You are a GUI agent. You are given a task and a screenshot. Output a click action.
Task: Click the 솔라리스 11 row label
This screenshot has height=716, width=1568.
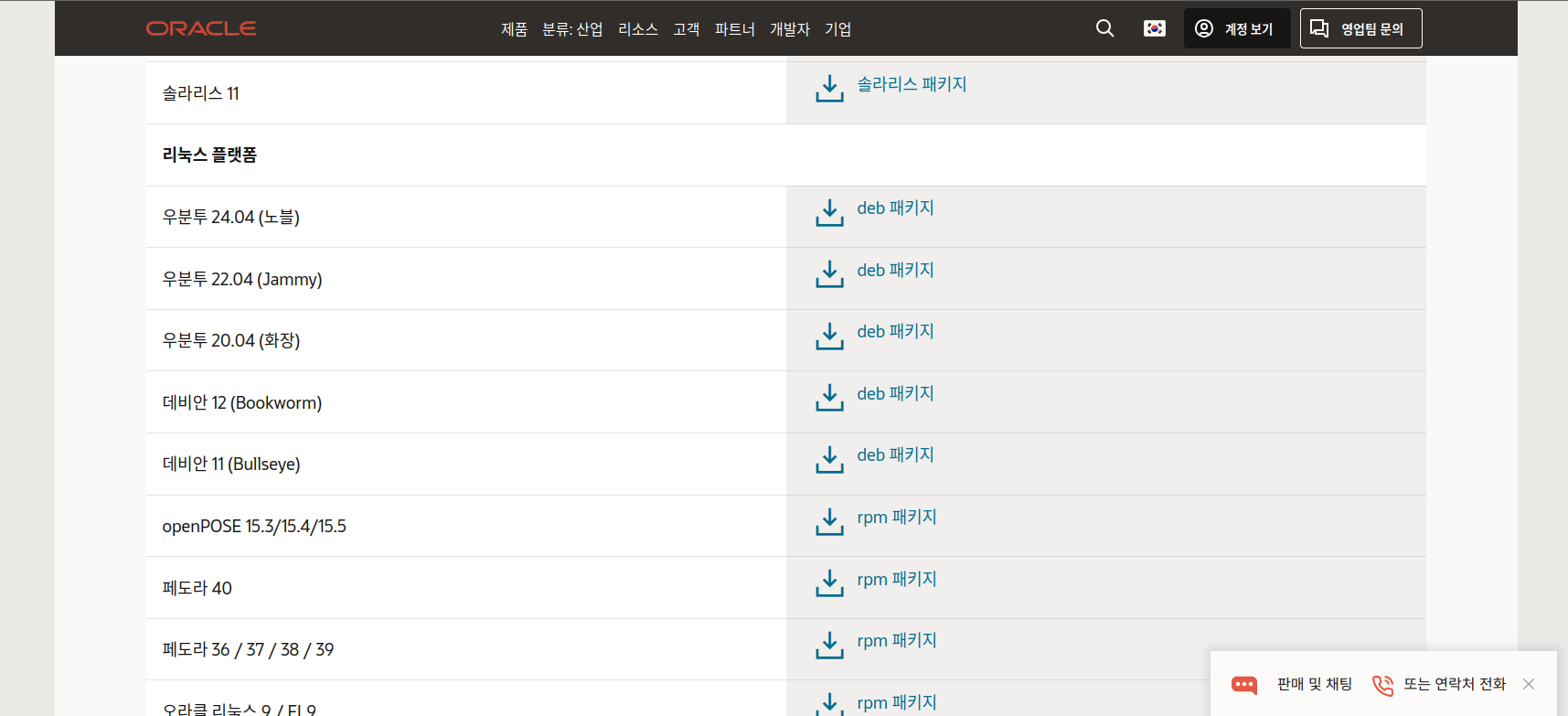click(x=200, y=93)
